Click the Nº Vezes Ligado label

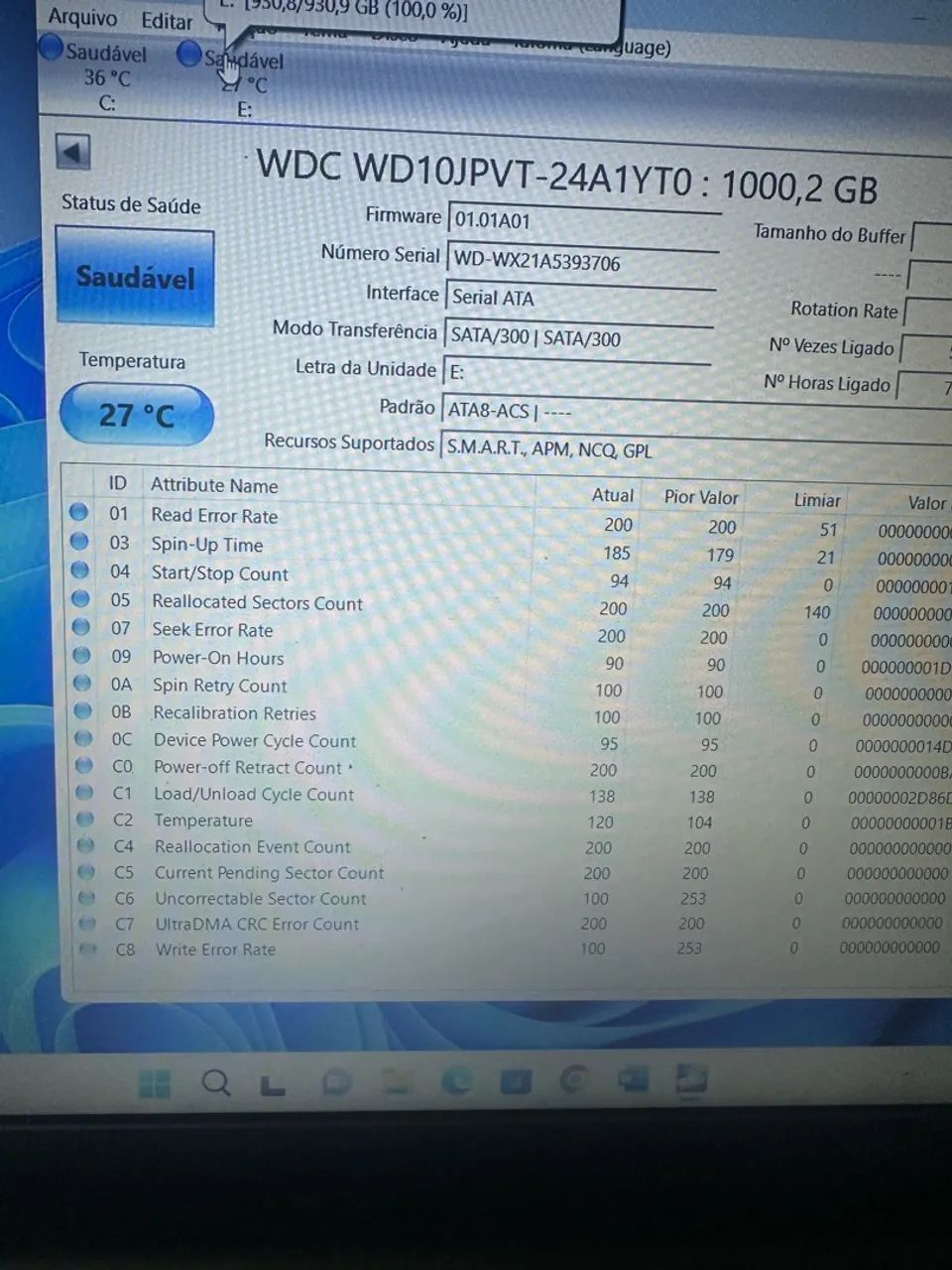coord(831,346)
